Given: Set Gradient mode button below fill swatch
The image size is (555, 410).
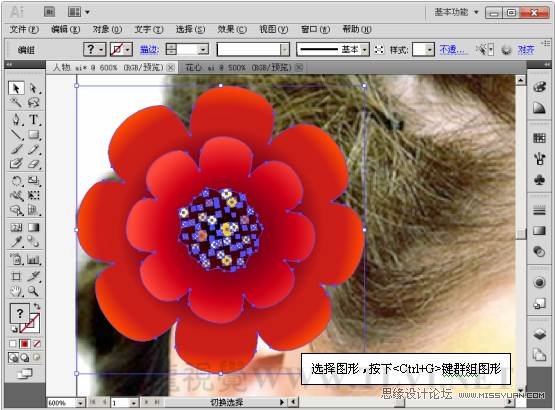Looking at the screenshot, I should 25,344.
